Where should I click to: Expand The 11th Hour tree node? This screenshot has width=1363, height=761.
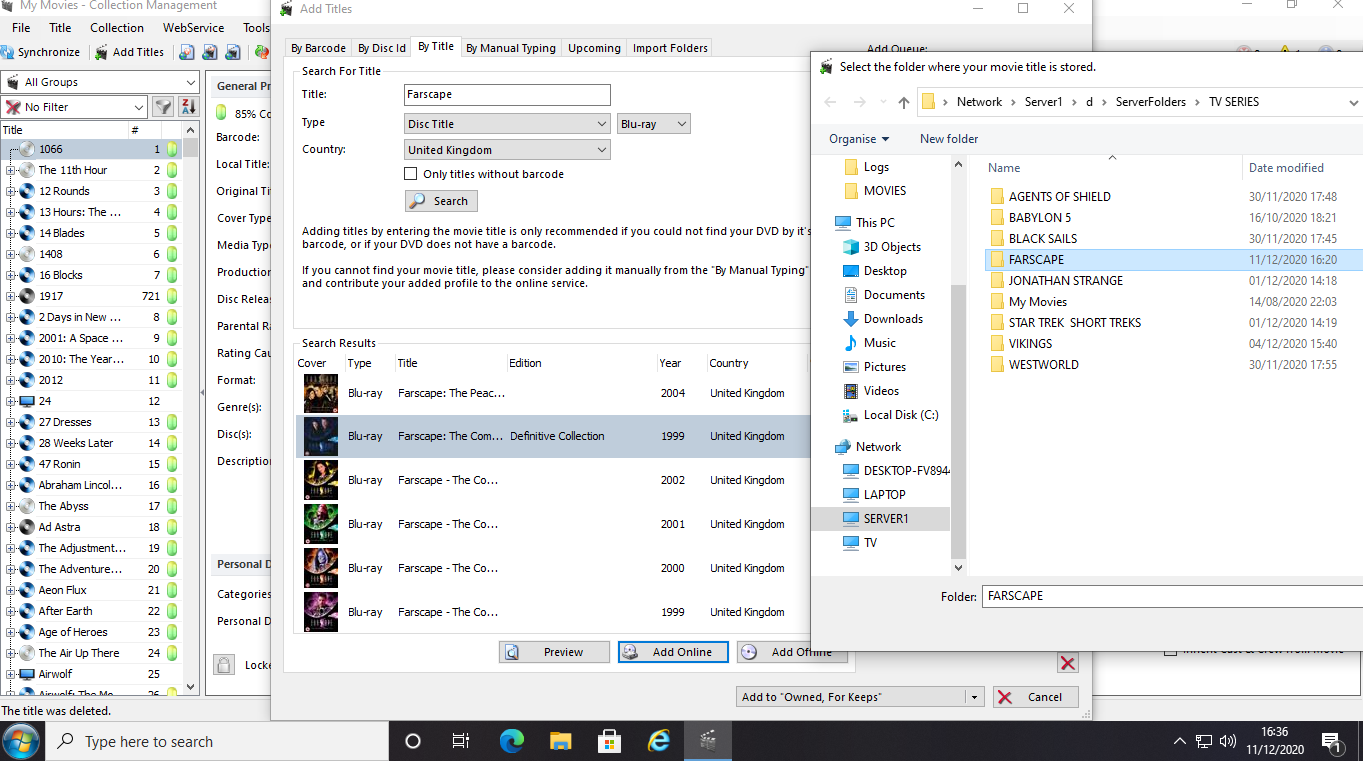tap(10, 170)
